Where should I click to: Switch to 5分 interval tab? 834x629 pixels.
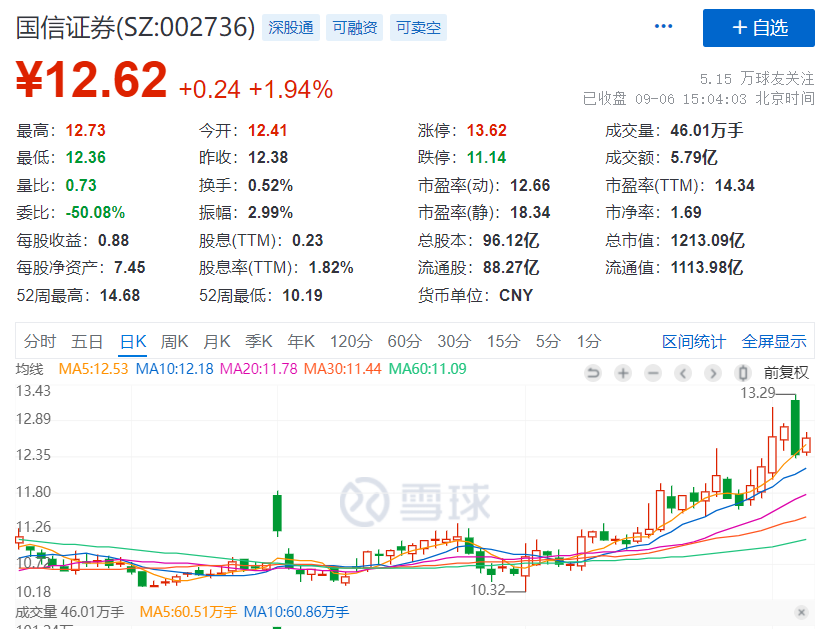tap(548, 341)
